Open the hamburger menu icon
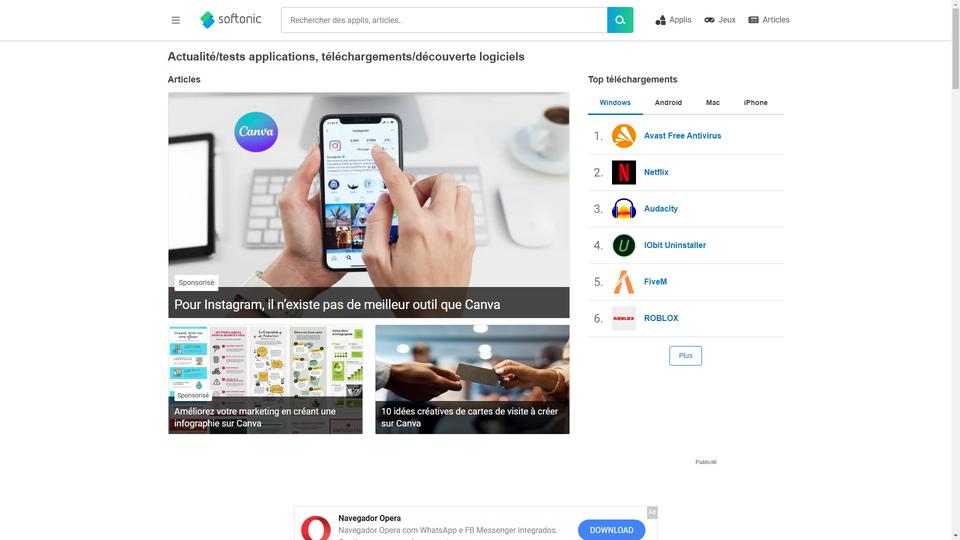Image resolution: width=960 pixels, height=540 pixels. point(176,20)
